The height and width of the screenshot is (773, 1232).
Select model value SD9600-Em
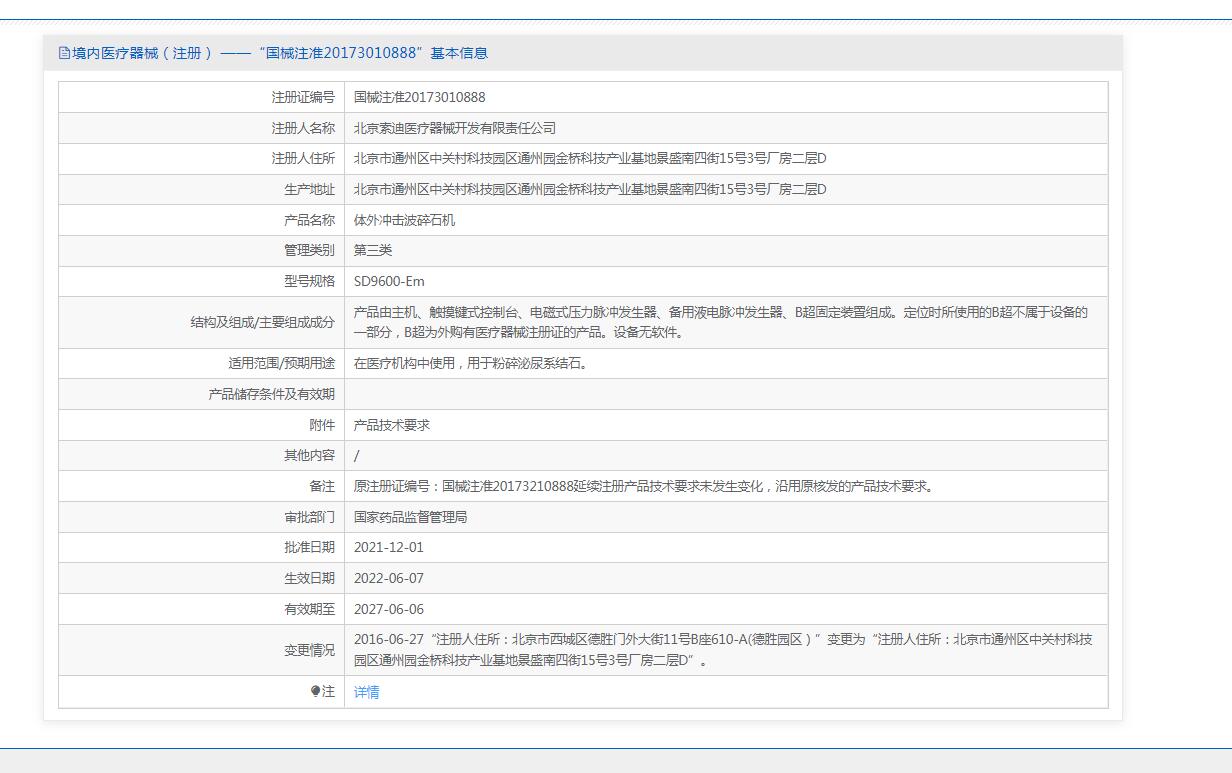389,281
